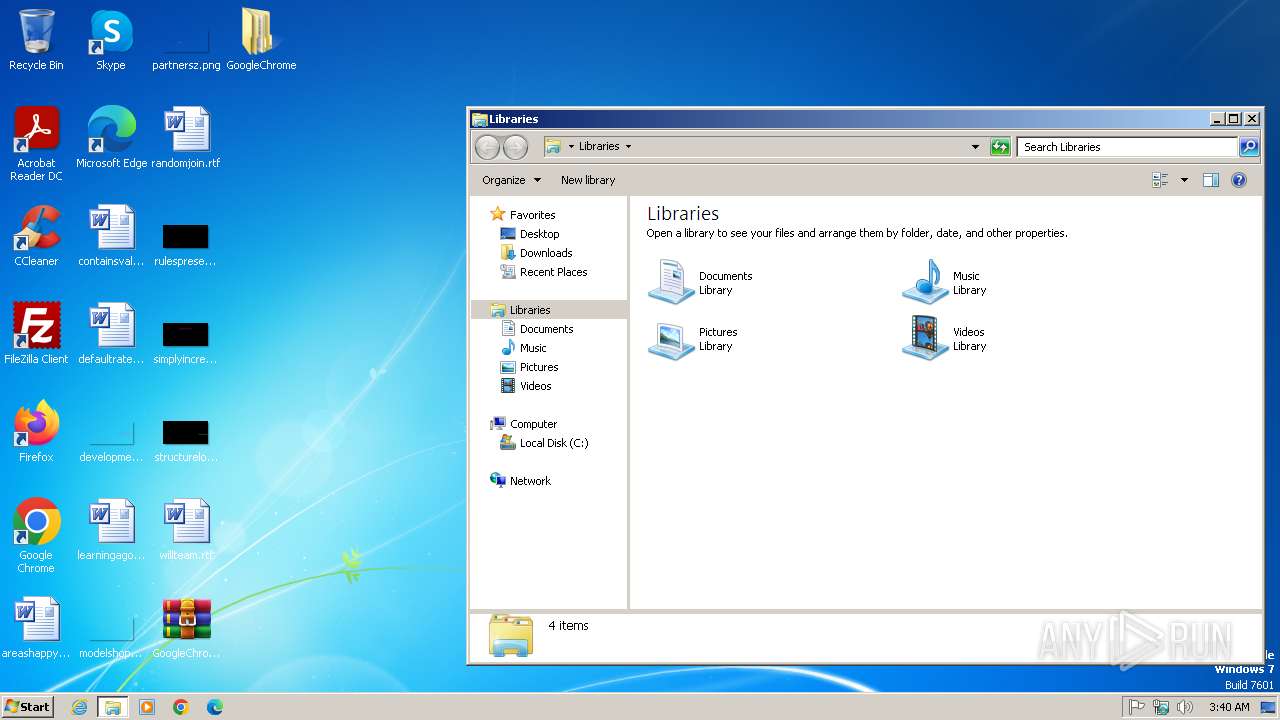Select the areashappy document on desktop

coord(36,628)
